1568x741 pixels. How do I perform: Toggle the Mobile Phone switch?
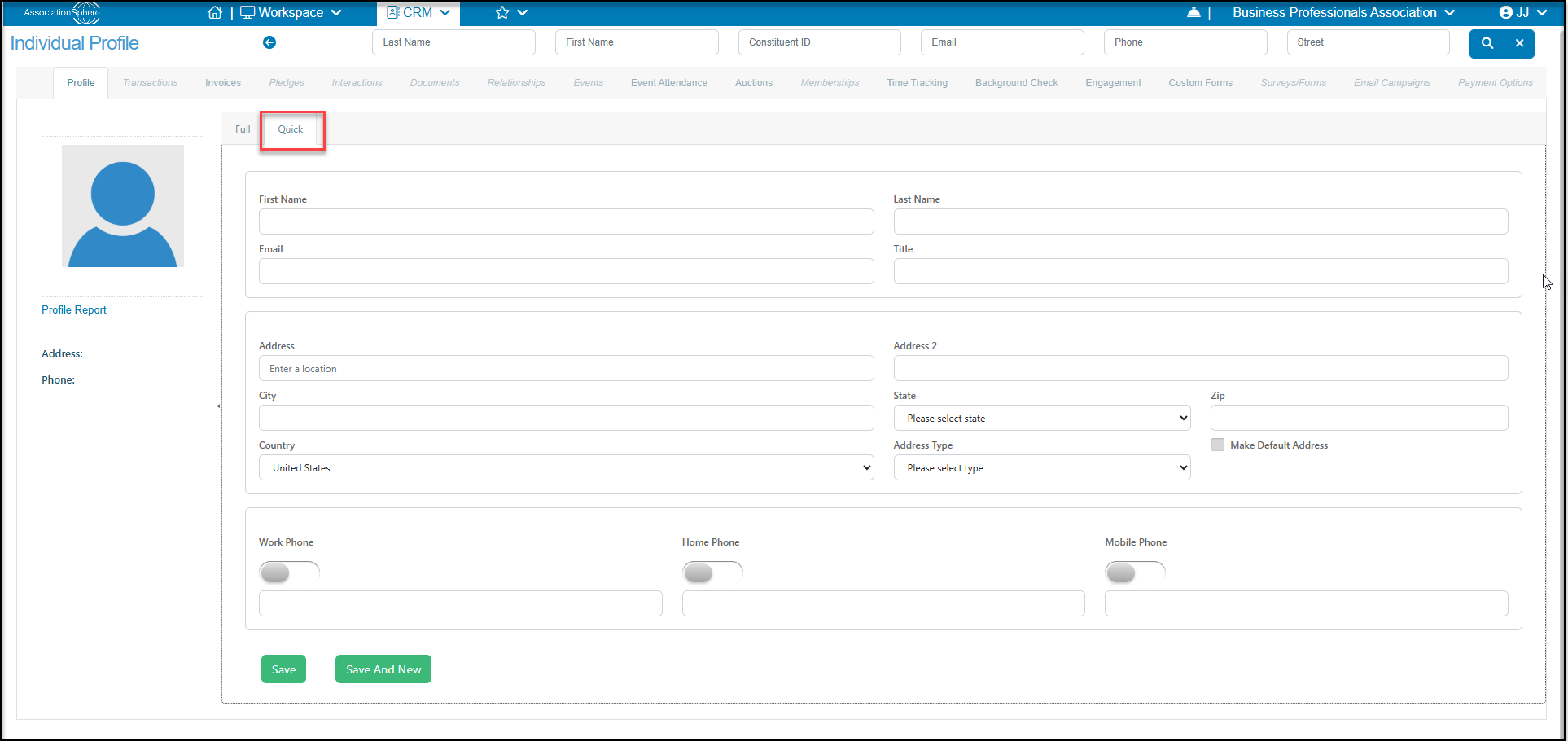click(1135, 572)
